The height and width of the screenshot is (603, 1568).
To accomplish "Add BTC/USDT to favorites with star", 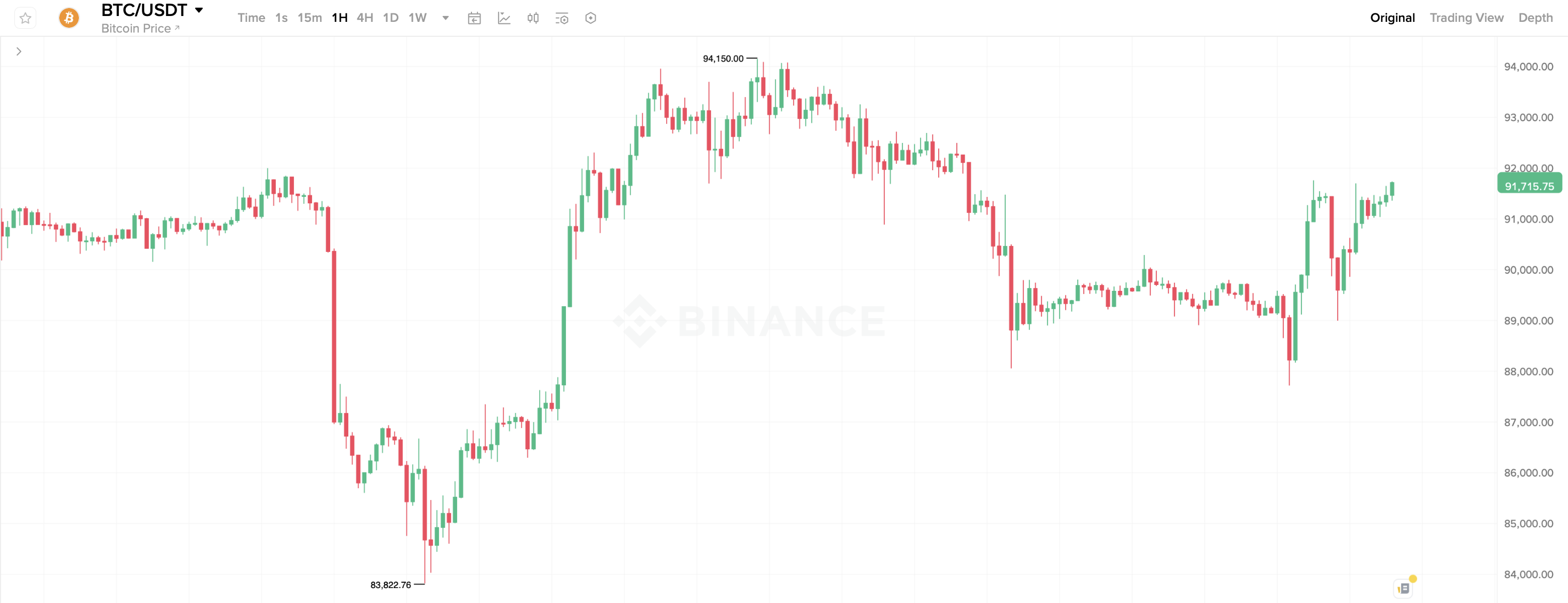I will point(25,18).
